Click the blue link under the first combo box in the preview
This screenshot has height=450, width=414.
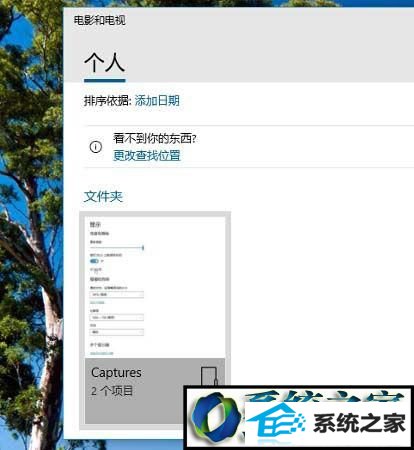pyautogui.click(x=97, y=303)
